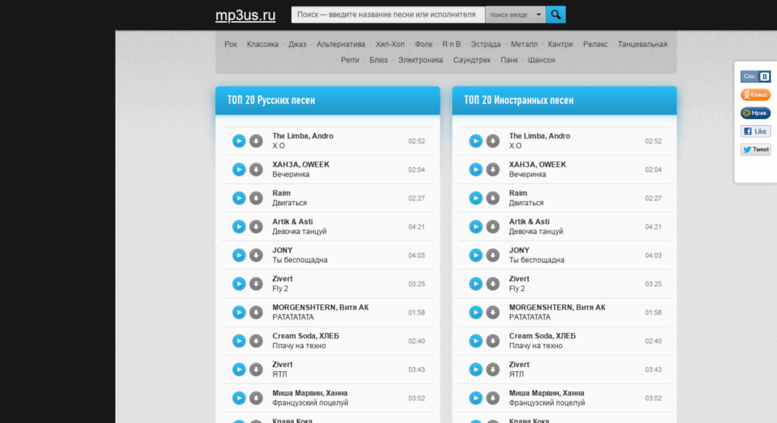
Task: Play The Limba, Andro X.O in Russian top
Action: coord(239,141)
